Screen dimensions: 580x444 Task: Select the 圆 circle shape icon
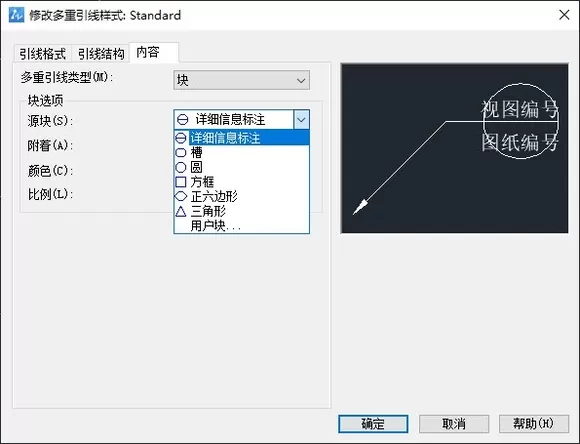181,167
